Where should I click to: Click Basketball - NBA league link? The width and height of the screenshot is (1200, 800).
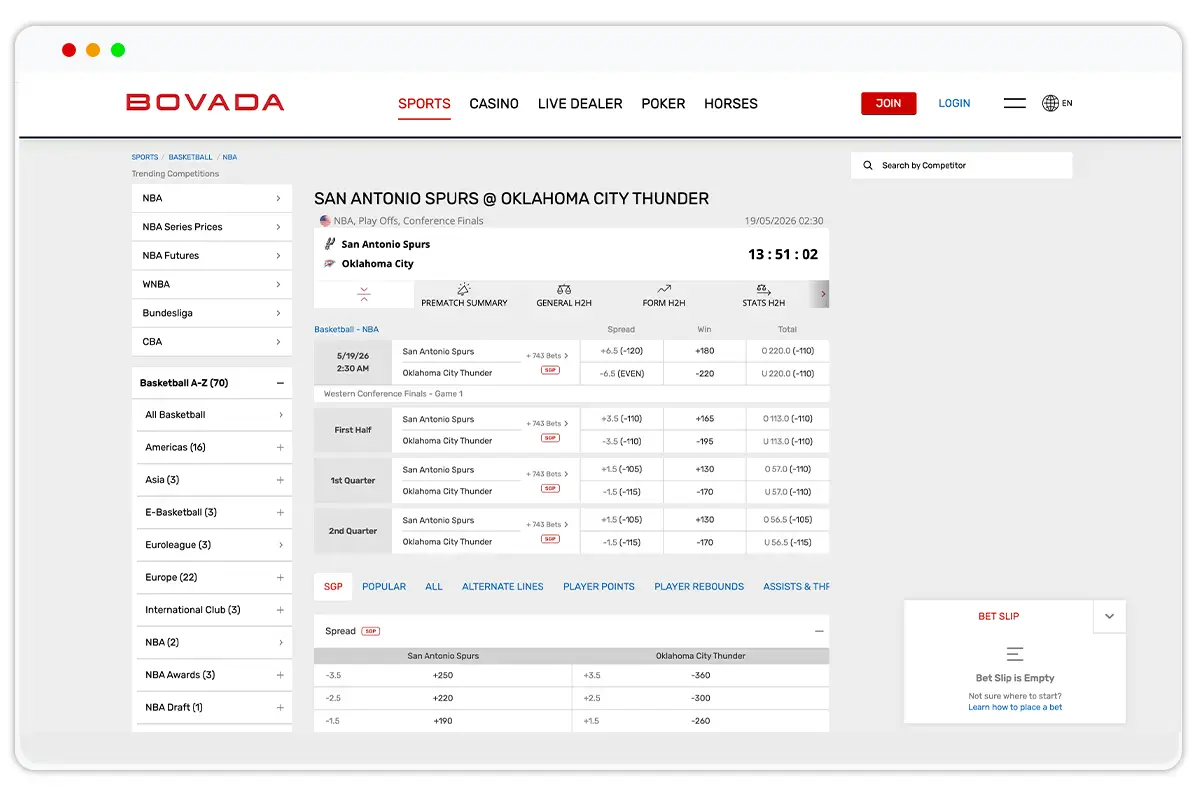tap(346, 329)
